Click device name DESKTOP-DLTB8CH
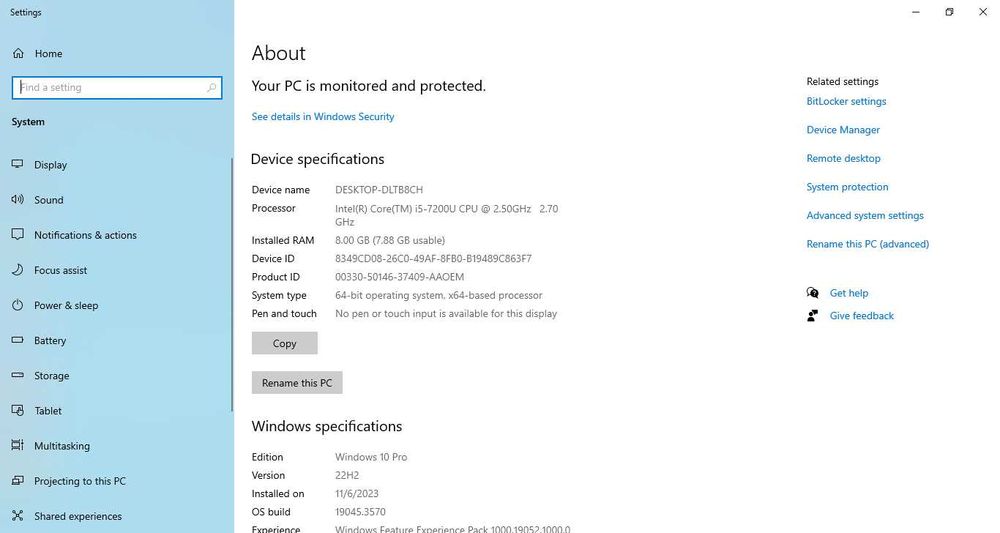The height and width of the screenshot is (533, 1000). (x=379, y=189)
